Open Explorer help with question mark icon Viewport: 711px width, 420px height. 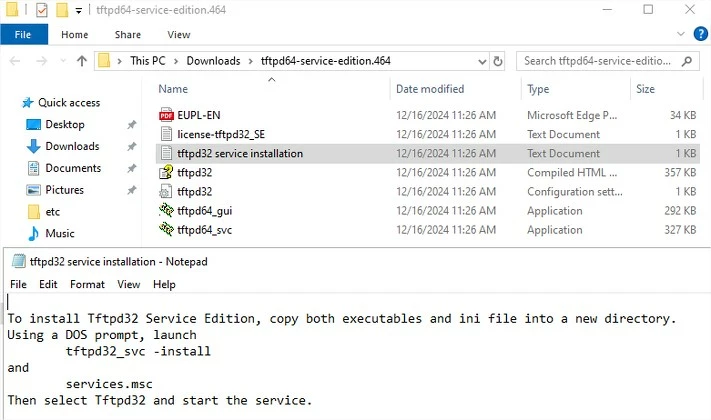700,34
